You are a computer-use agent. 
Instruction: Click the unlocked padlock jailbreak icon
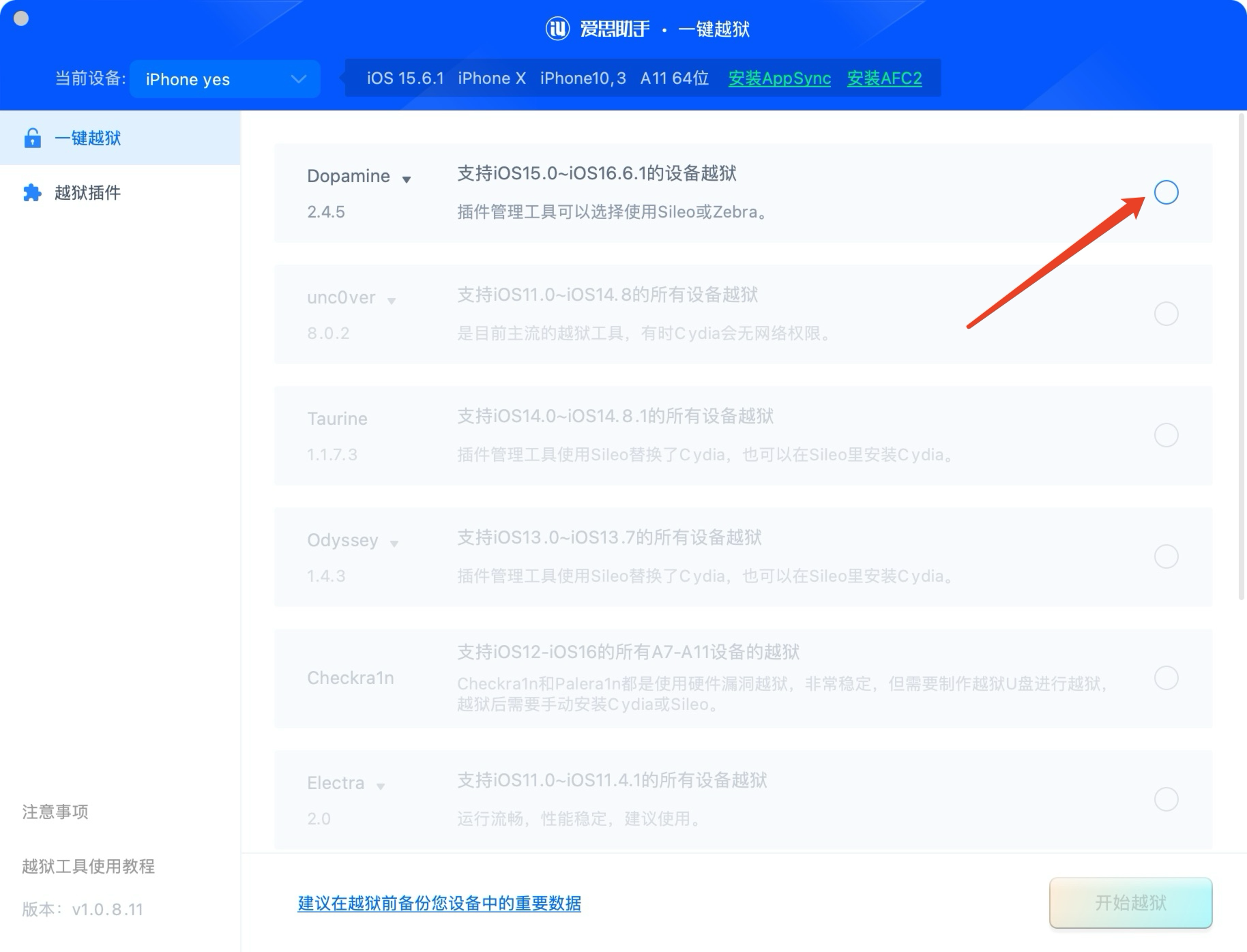pos(32,138)
